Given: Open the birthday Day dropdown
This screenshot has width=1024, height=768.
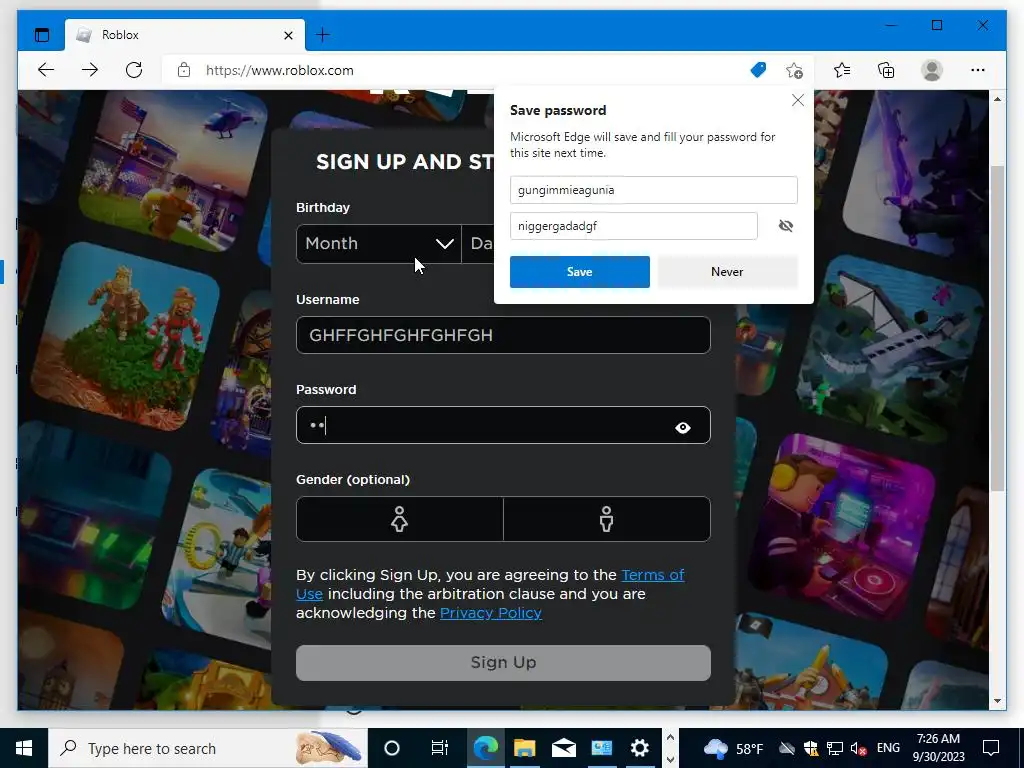Looking at the screenshot, I should point(479,244).
